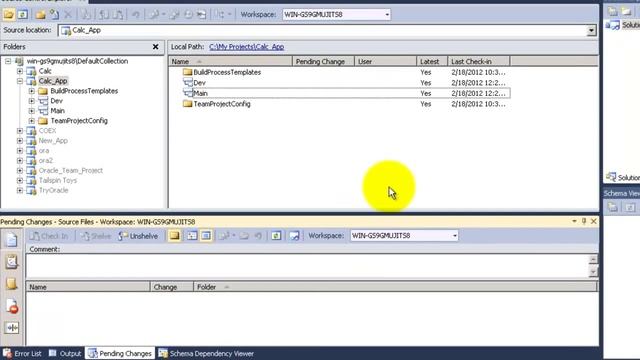Select the Conflicts channel icon
The width and height of the screenshot is (640, 360).
11,327
